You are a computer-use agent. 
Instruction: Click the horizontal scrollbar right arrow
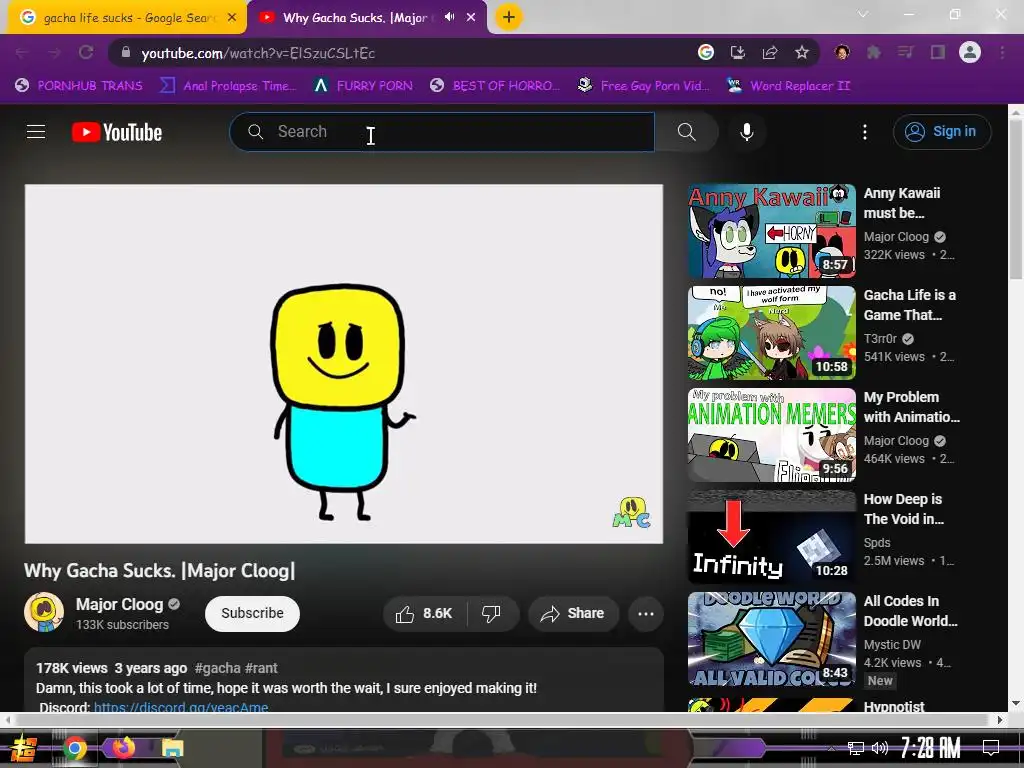point(1000,720)
